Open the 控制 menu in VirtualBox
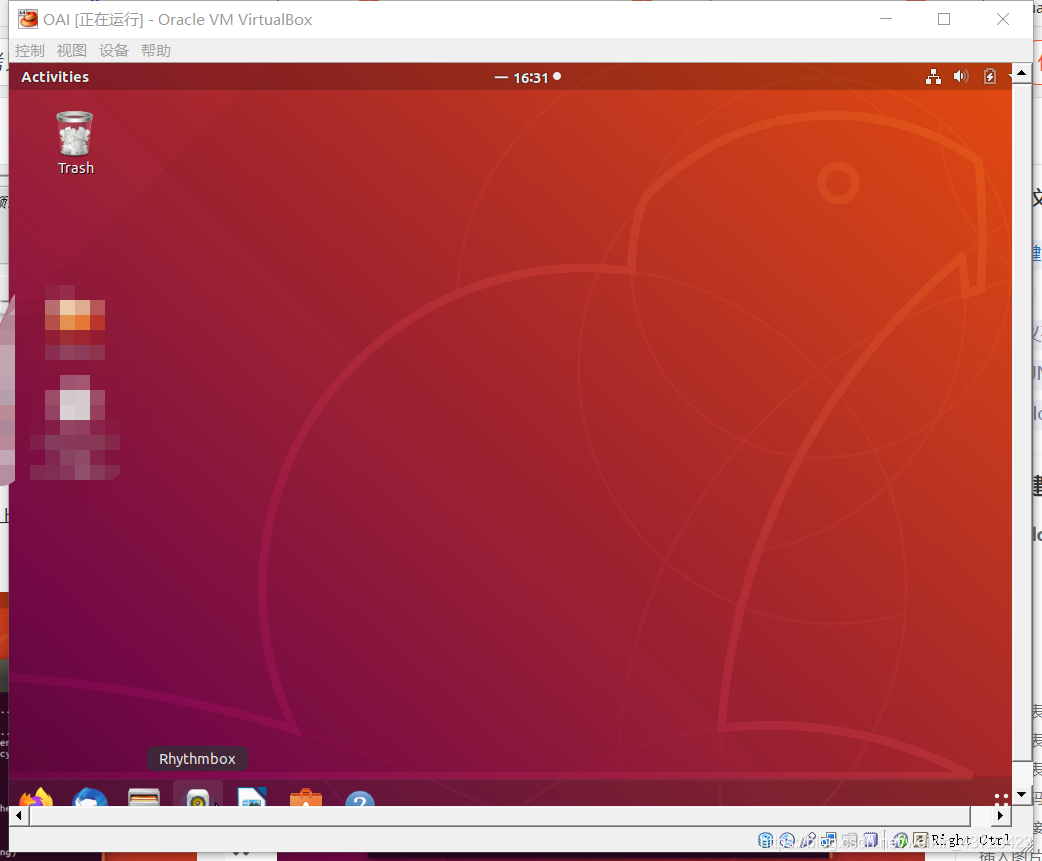The height and width of the screenshot is (861, 1042). click(x=29, y=50)
